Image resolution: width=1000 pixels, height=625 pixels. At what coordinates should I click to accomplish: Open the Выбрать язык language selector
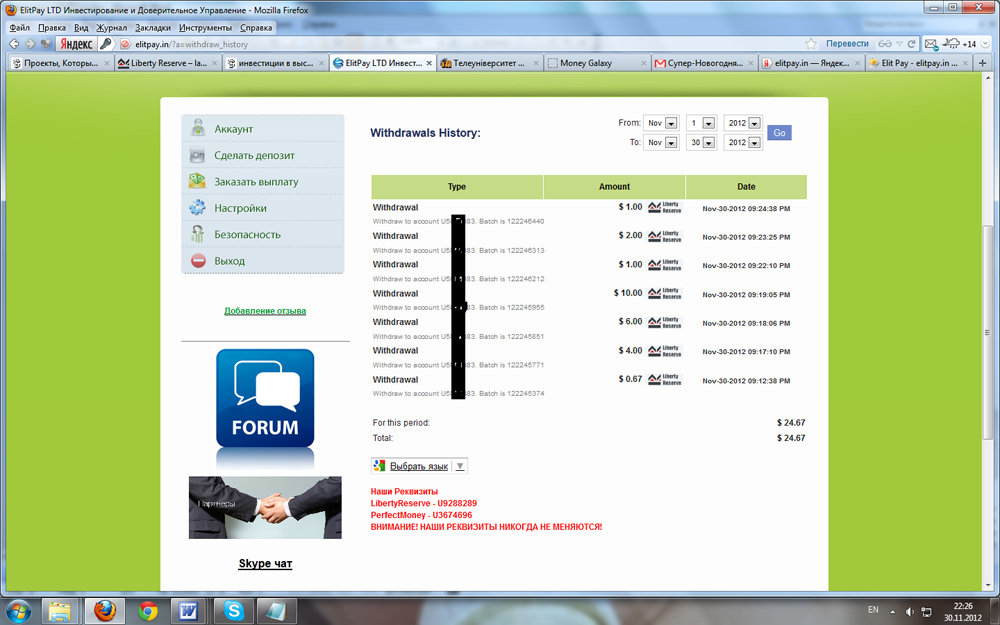[x=420, y=466]
